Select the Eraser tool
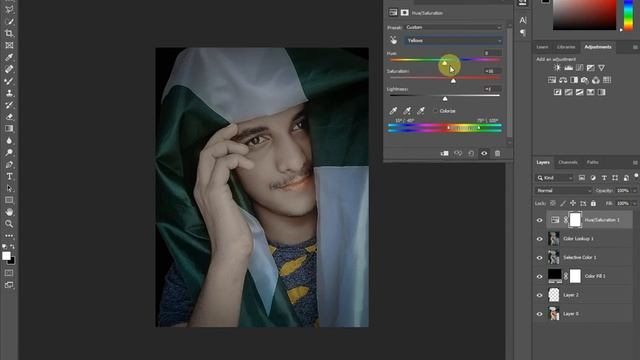Screen dimensions: 640x360 pos(9,116)
